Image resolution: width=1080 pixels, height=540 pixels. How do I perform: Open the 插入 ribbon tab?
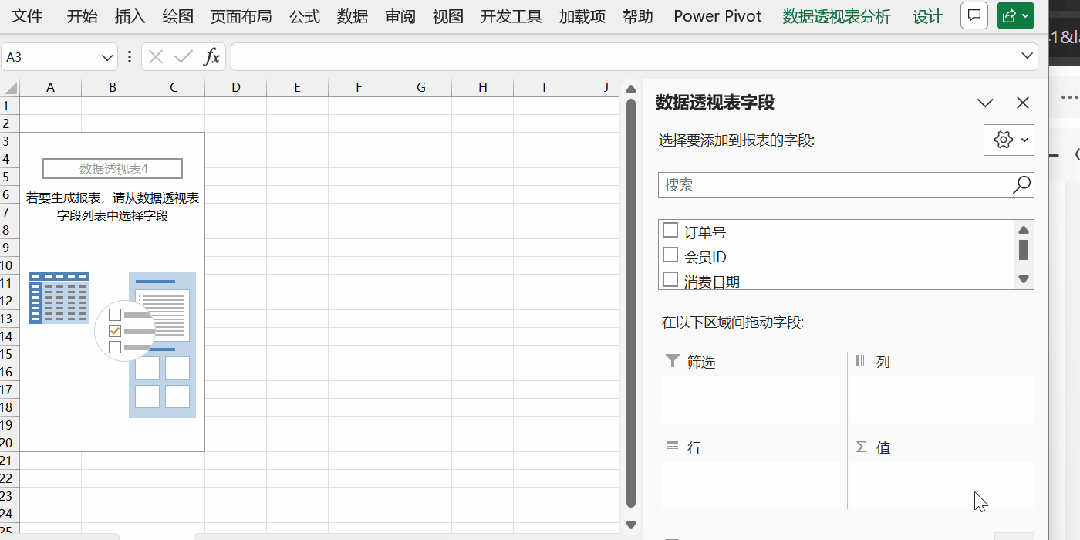(129, 17)
